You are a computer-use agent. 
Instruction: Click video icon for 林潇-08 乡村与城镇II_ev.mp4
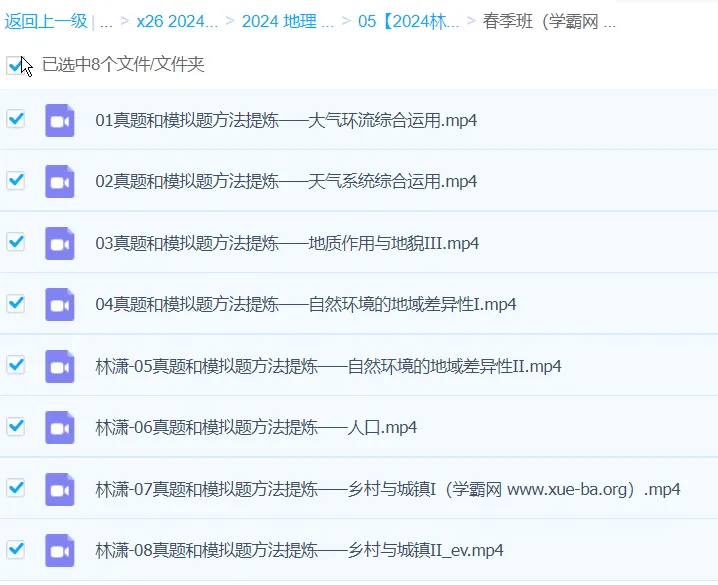(60, 550)
